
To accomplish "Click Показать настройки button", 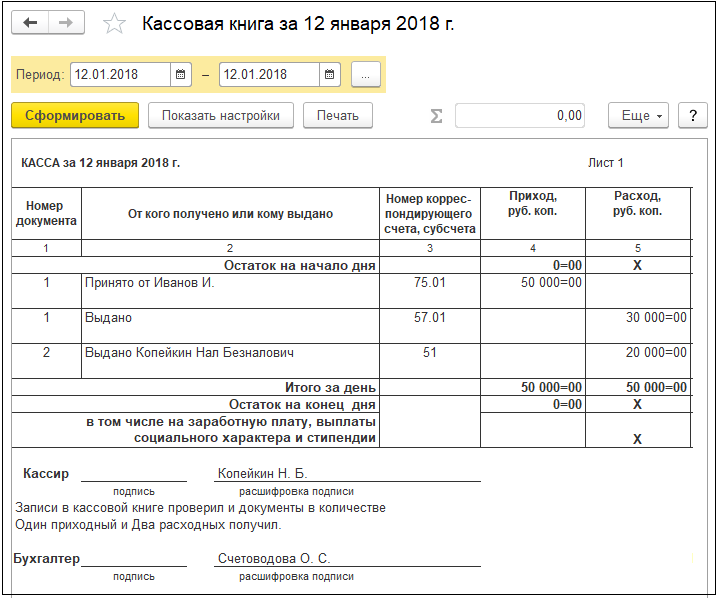I will [221, 115].
